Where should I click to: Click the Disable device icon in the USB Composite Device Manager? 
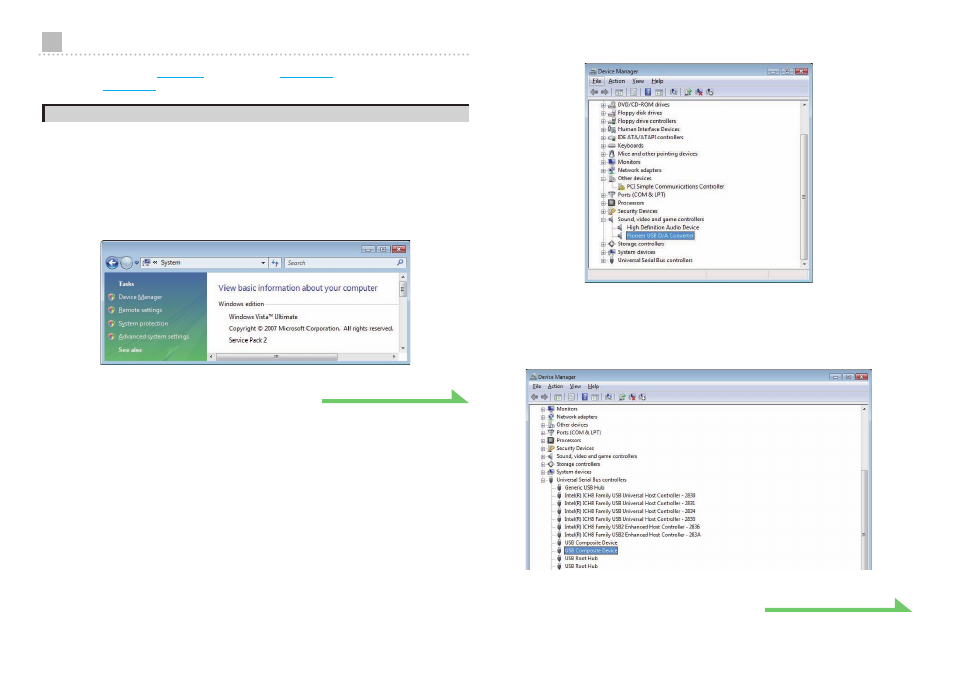tap(642, 397)
